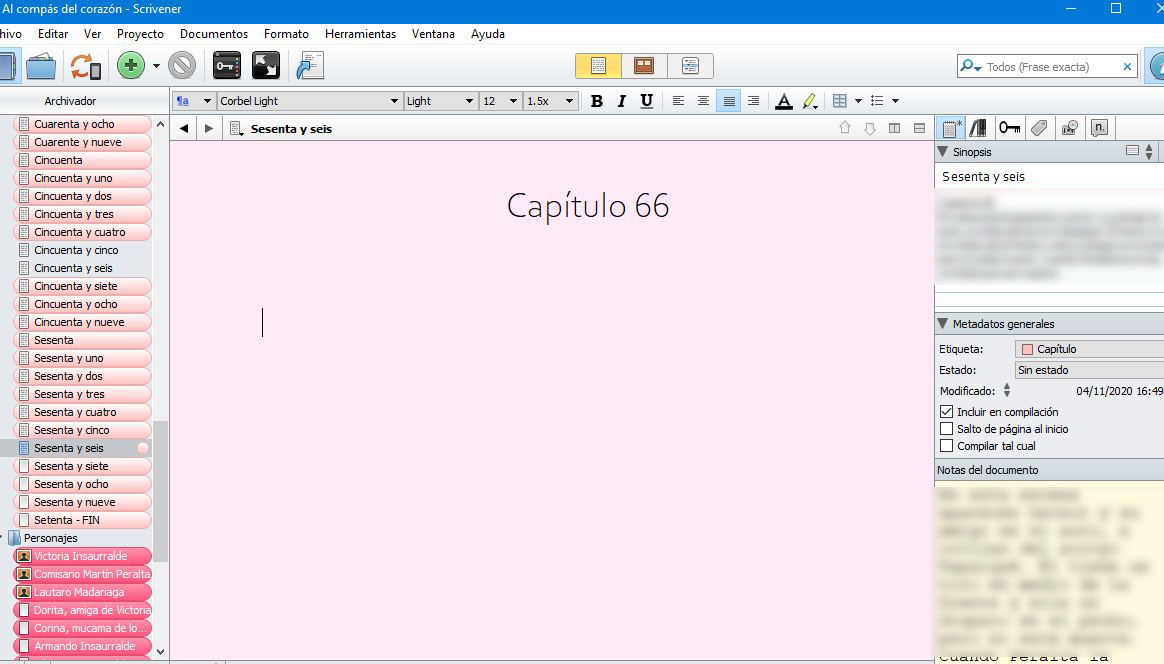Open the Documentos menu
The image size is (1164, 664).
(x=214, y=34)
